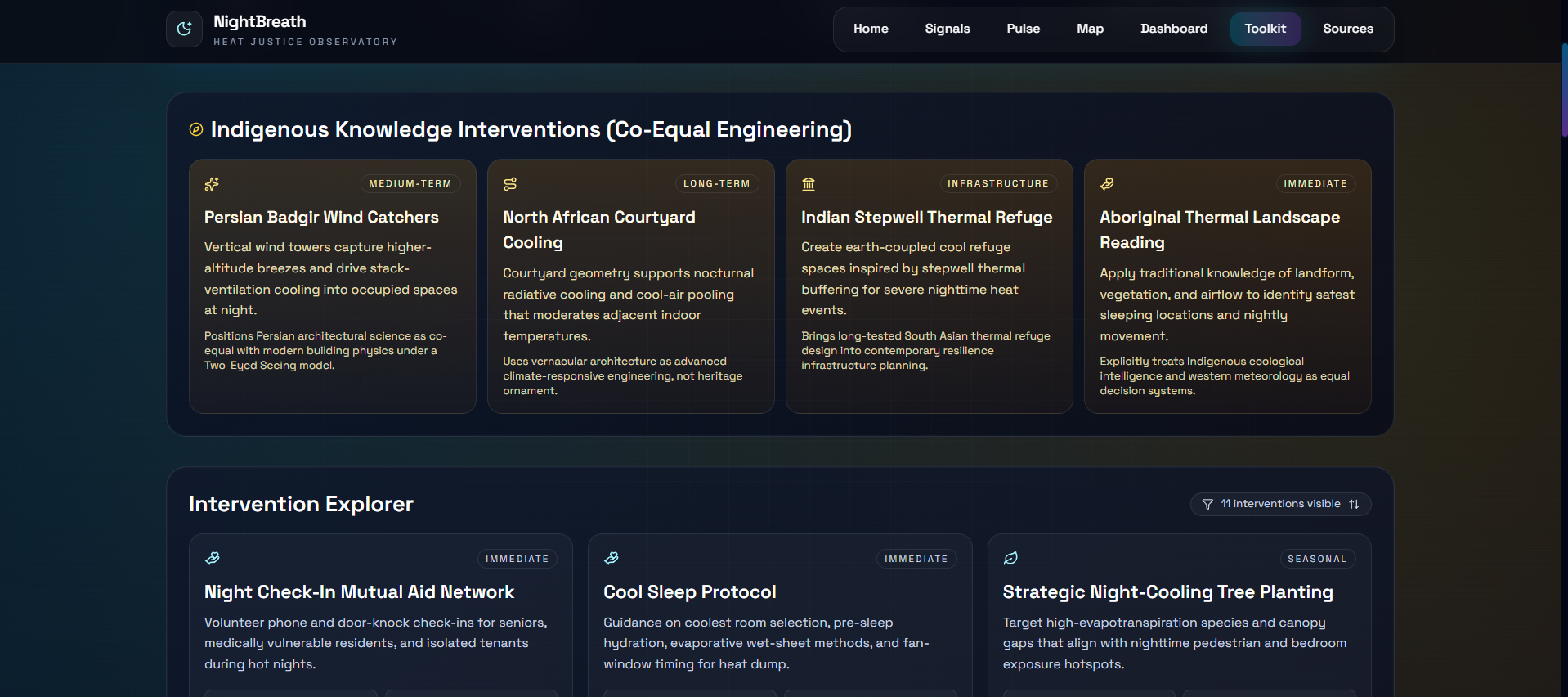Click the sort arrows icon in interventions pill
This screenshot has width=1568, height=697.
[x=1354, y=505]
